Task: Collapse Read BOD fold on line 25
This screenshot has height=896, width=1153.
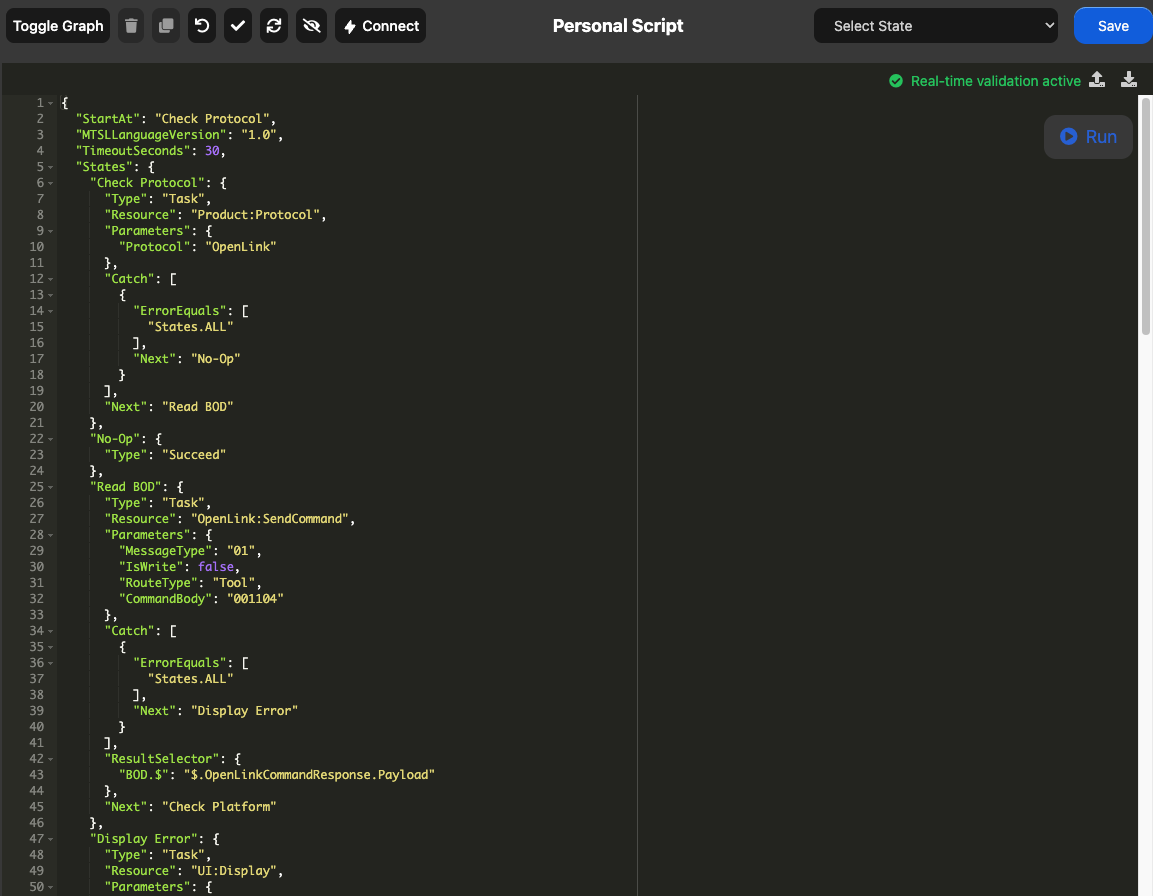Action: (51, 487)
